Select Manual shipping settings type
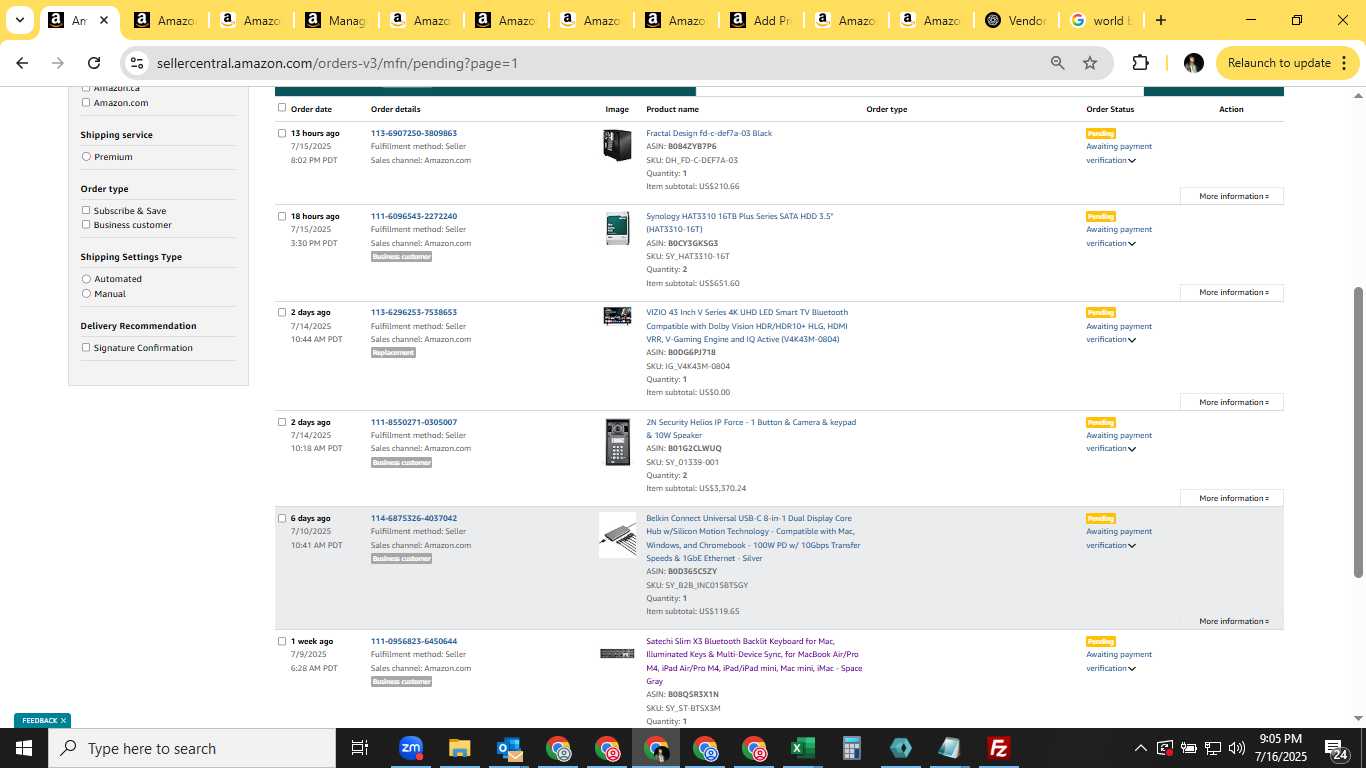 pos(86,294)
